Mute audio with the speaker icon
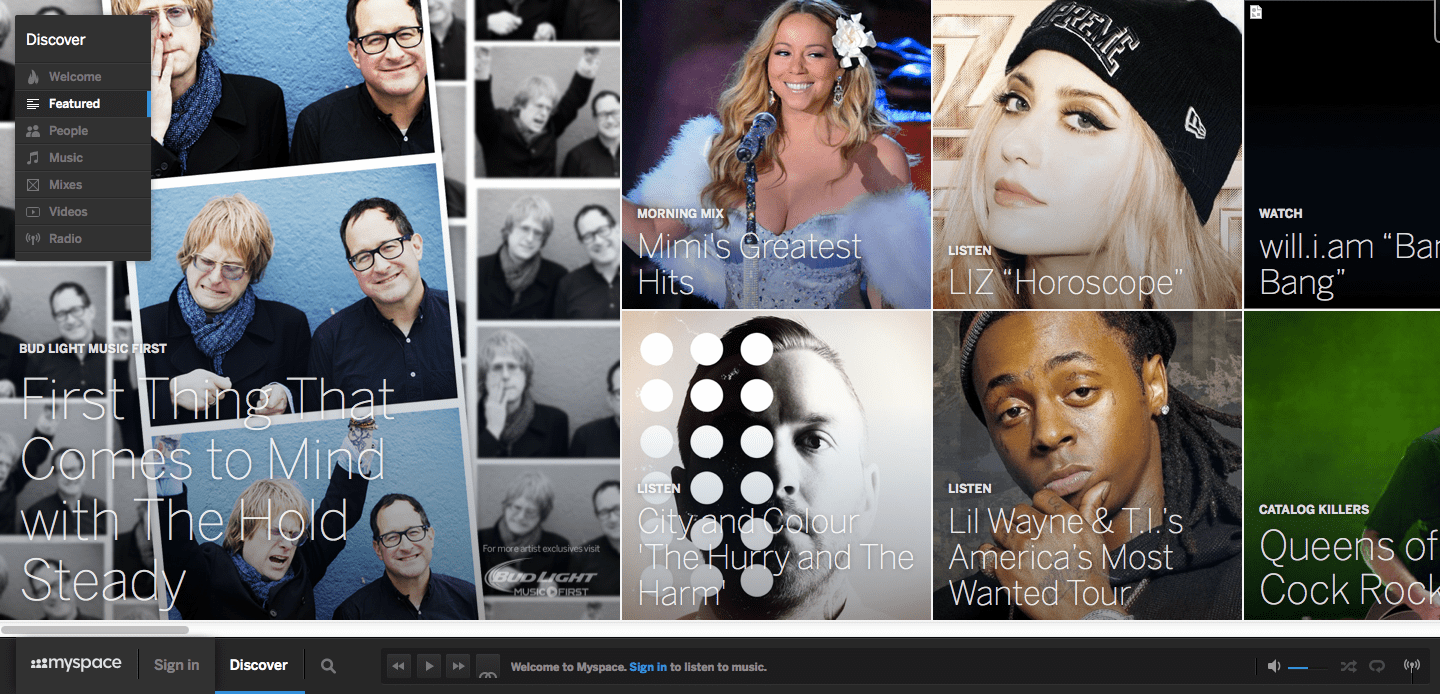This screenshot has width=1440, height=694. (1273, 665)
